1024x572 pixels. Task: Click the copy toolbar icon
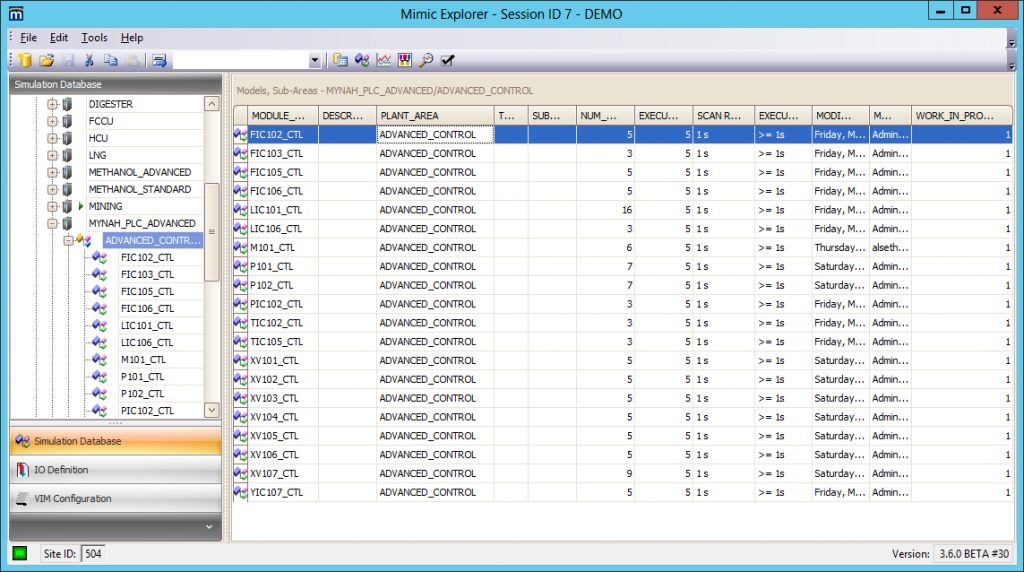(x=110, y=60)
